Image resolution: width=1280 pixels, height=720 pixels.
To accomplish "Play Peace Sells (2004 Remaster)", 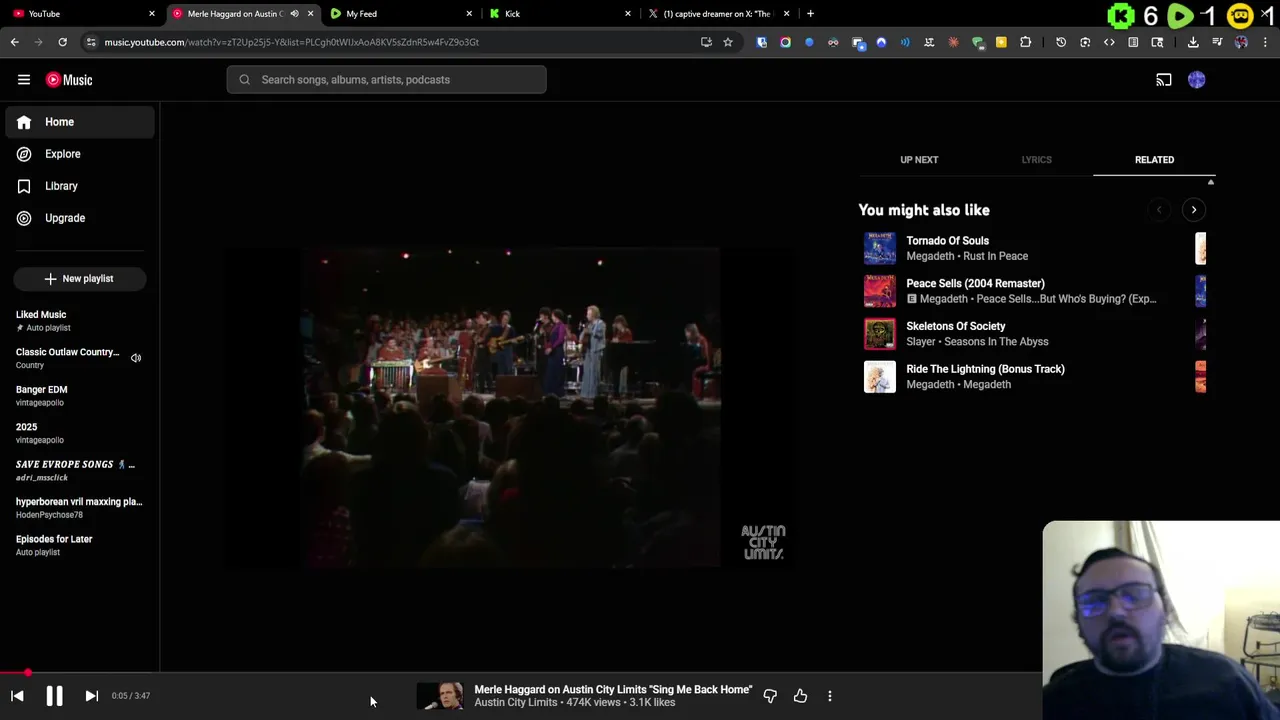I will (x=975, y=284).
